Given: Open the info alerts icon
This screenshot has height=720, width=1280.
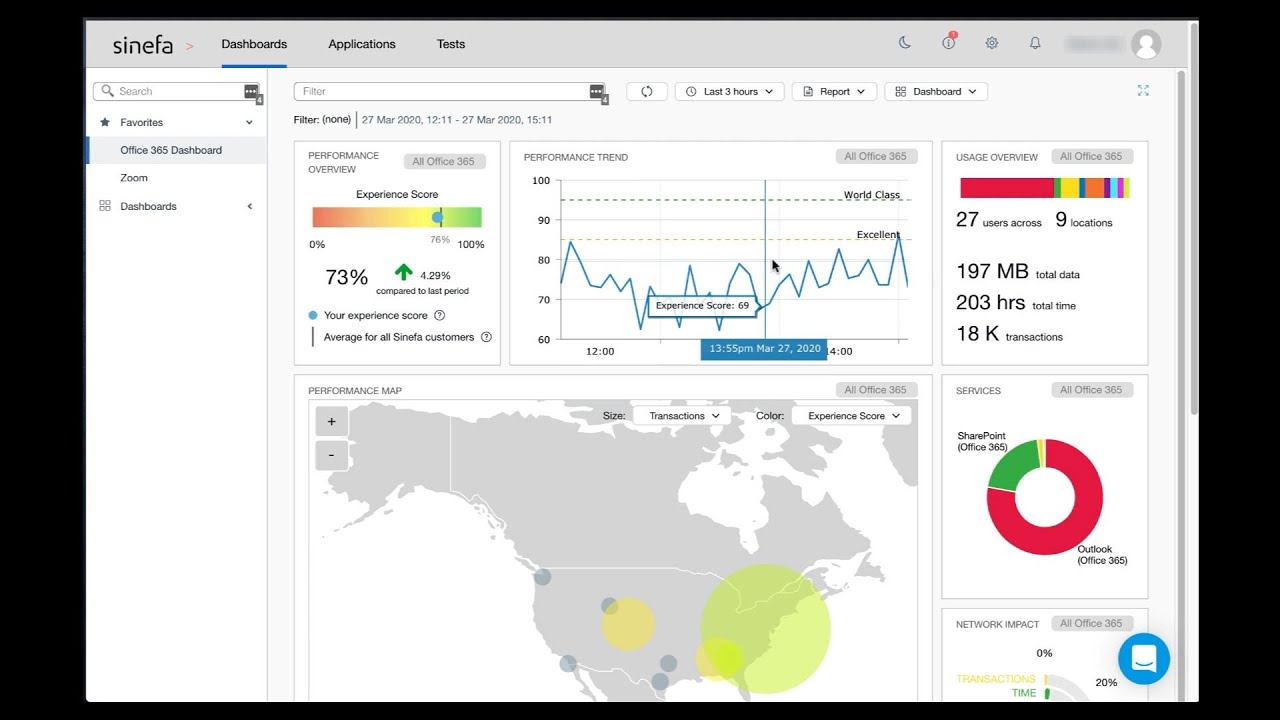Looking at the screenshot, I should (948, 43).
